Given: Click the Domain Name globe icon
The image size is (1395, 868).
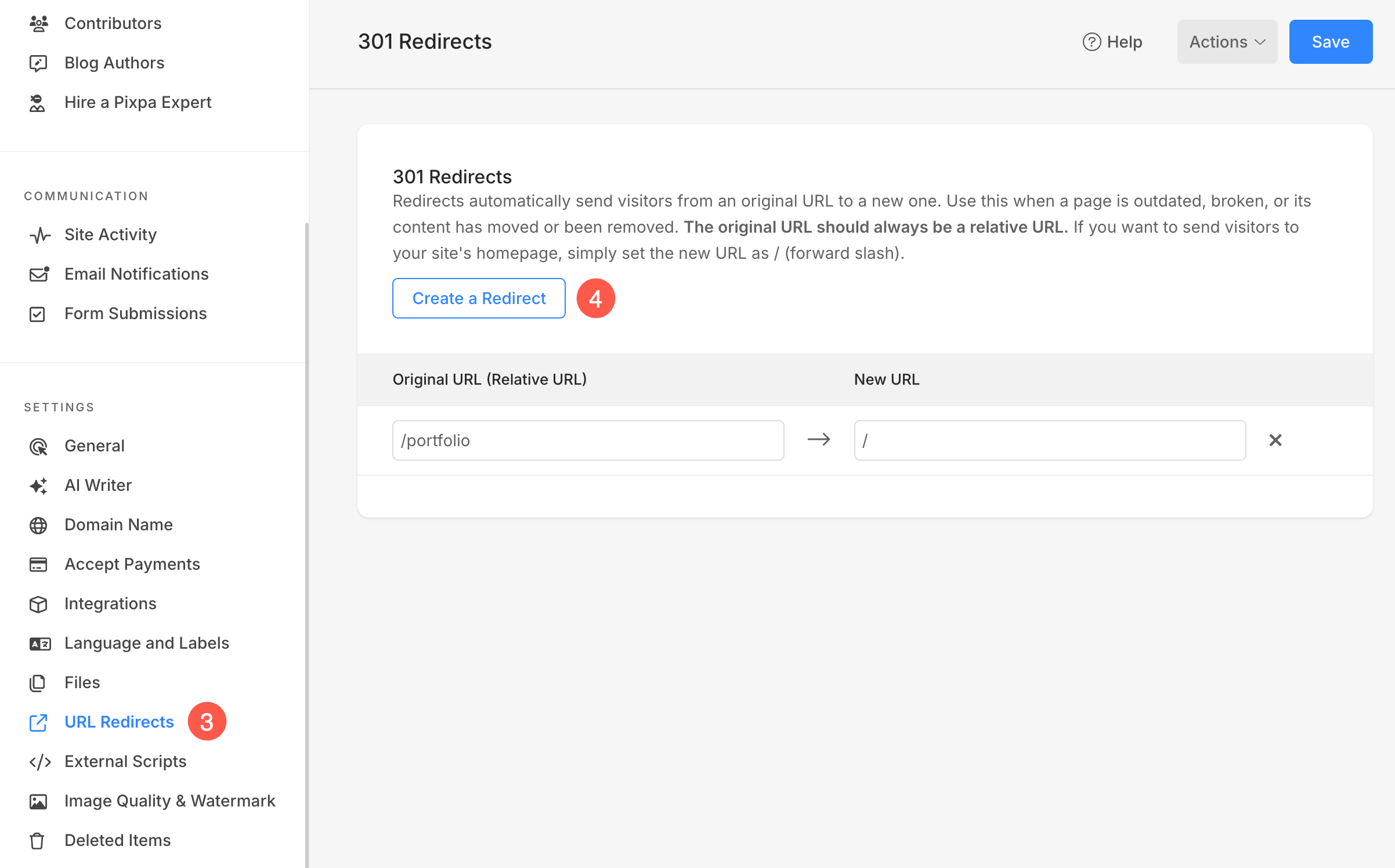Looking at the screenshot, I should click(x=38, y=525).
